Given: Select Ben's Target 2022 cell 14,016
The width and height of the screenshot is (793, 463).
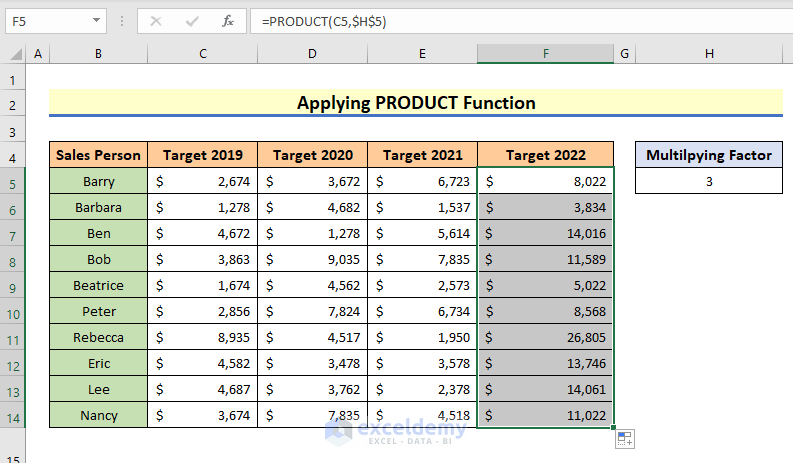Looking at the screenshot, I should (x=545, y=233).
